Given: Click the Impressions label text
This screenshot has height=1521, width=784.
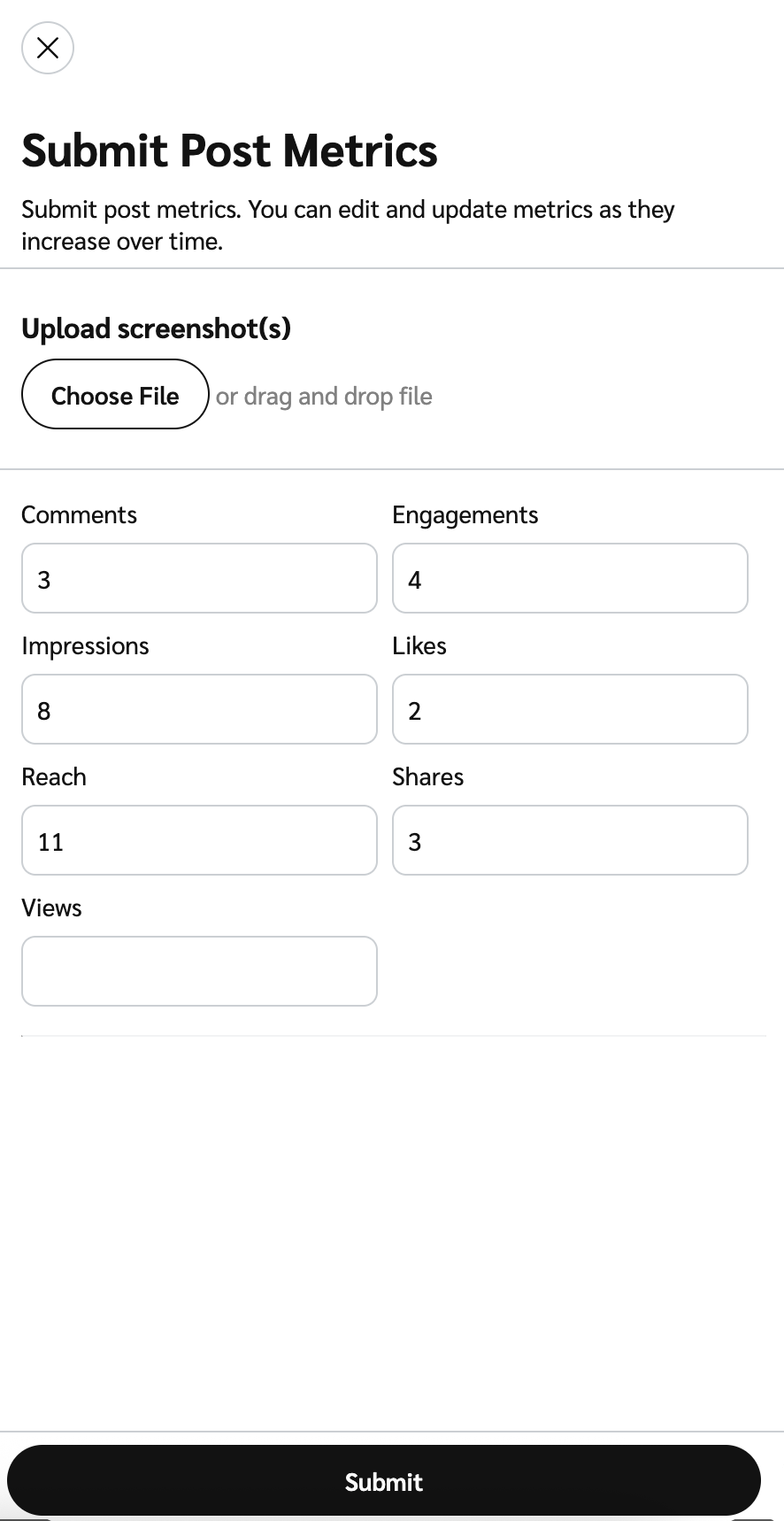Looking at the screenshot, I should pos(85,646).
